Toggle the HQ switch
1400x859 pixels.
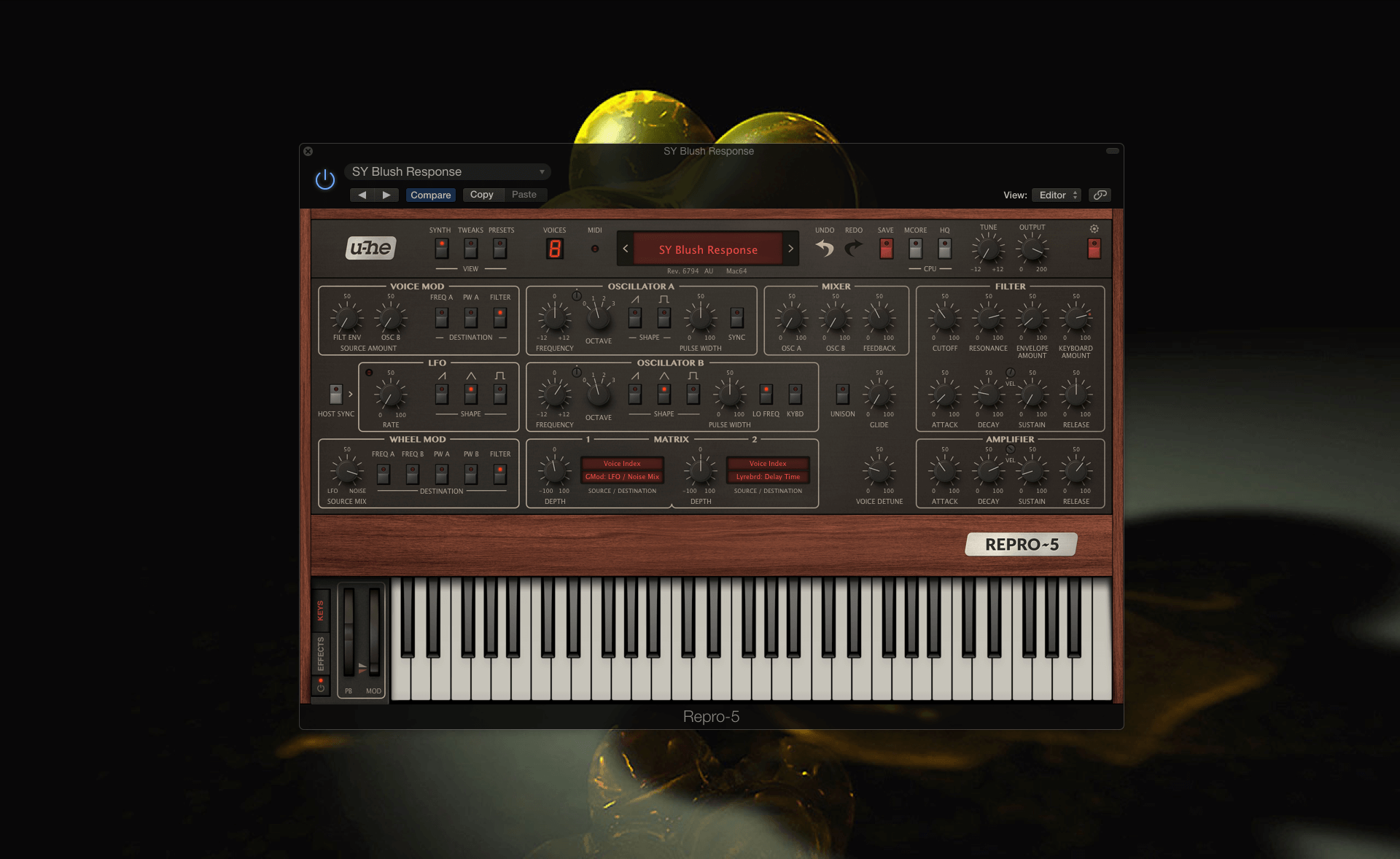click(944, 249)
